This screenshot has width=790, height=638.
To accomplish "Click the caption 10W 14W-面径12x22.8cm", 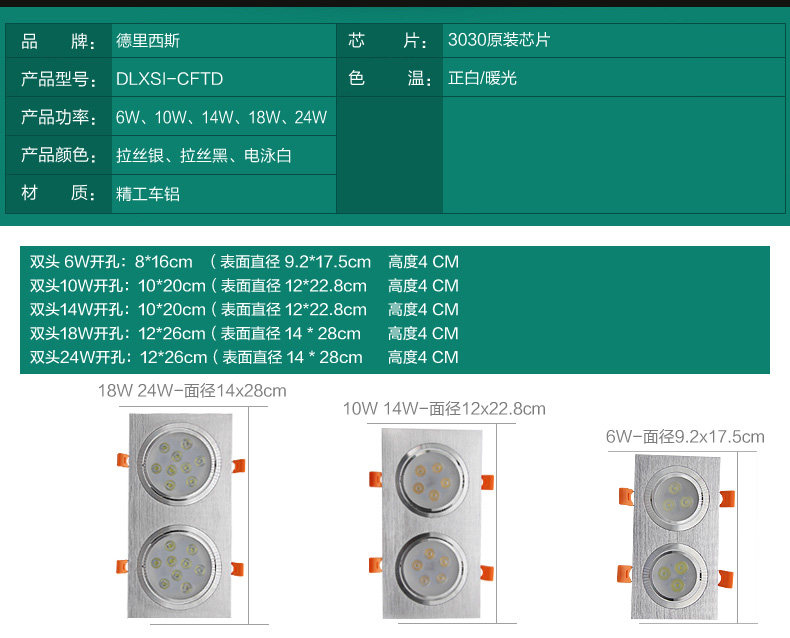I will pyautogui.click(x=444, y=408).
